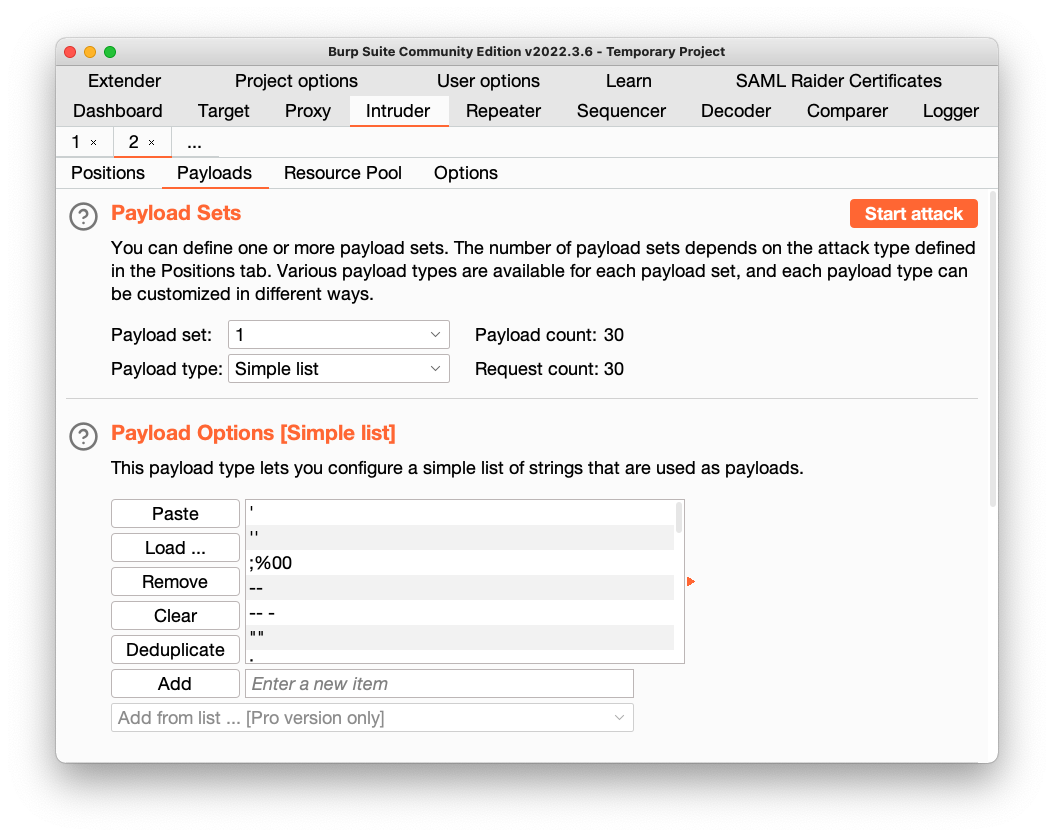Open the Target tab
Screen dimensions: 1054x837
tap(223, 111)
